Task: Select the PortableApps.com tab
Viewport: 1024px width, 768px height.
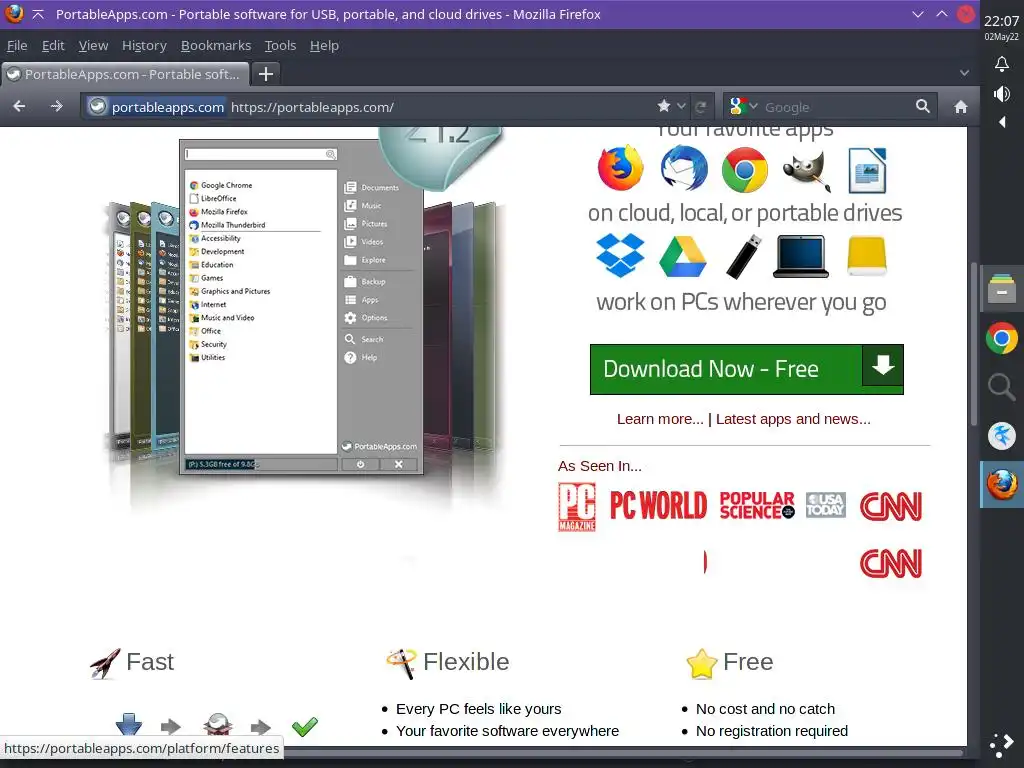Action: point(125,74)
